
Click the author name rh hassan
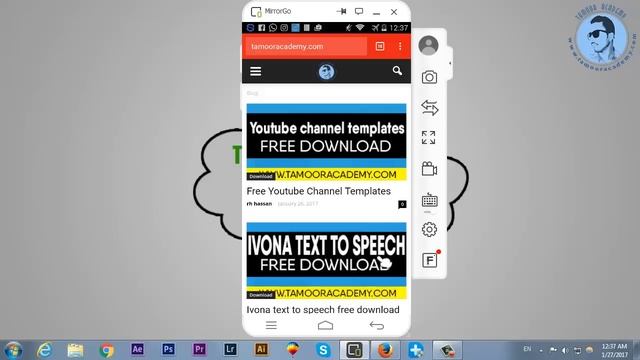click(259, 204)
